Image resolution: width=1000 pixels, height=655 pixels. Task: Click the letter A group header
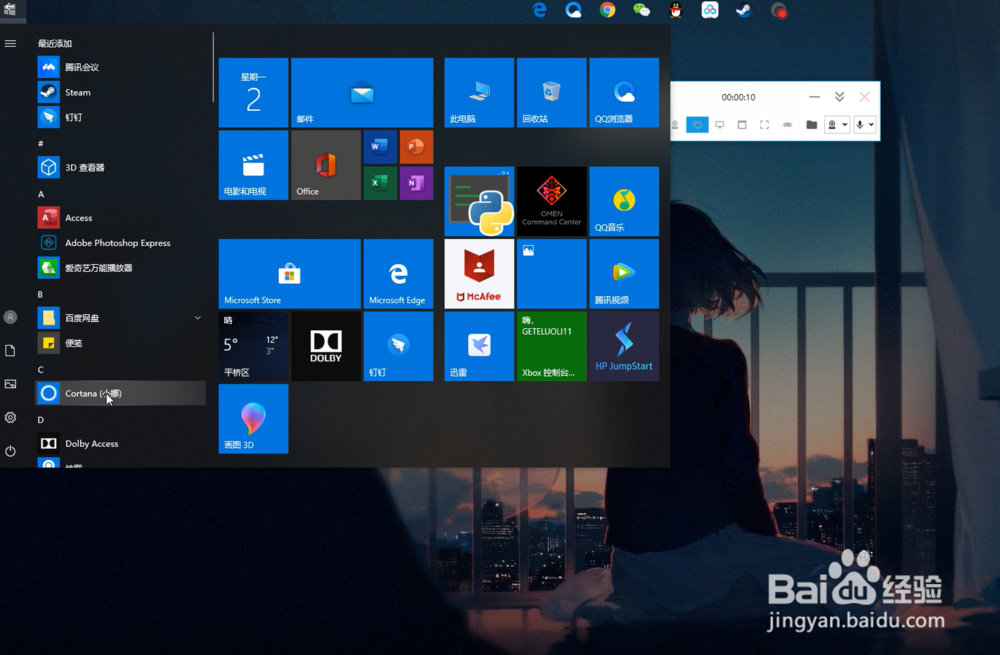[41, 194]
